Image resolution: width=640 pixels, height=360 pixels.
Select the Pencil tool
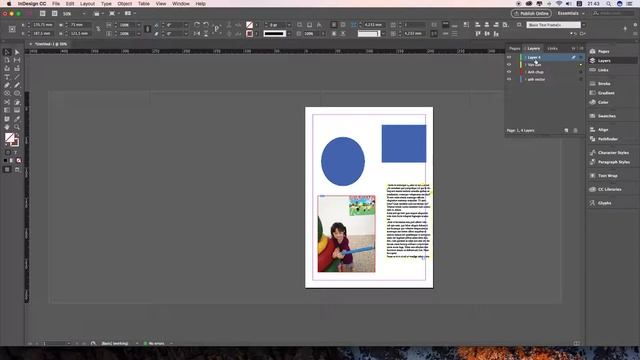point(17,85)
